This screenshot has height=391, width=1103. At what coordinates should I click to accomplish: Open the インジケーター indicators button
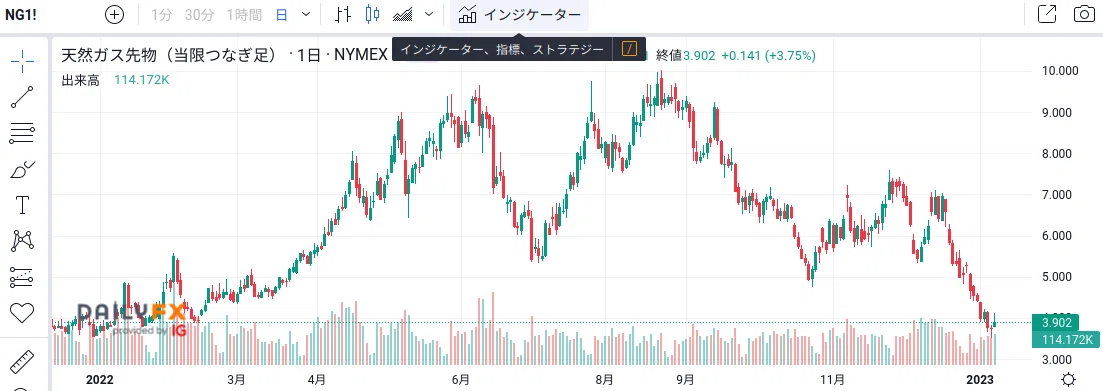click(519, 14)
